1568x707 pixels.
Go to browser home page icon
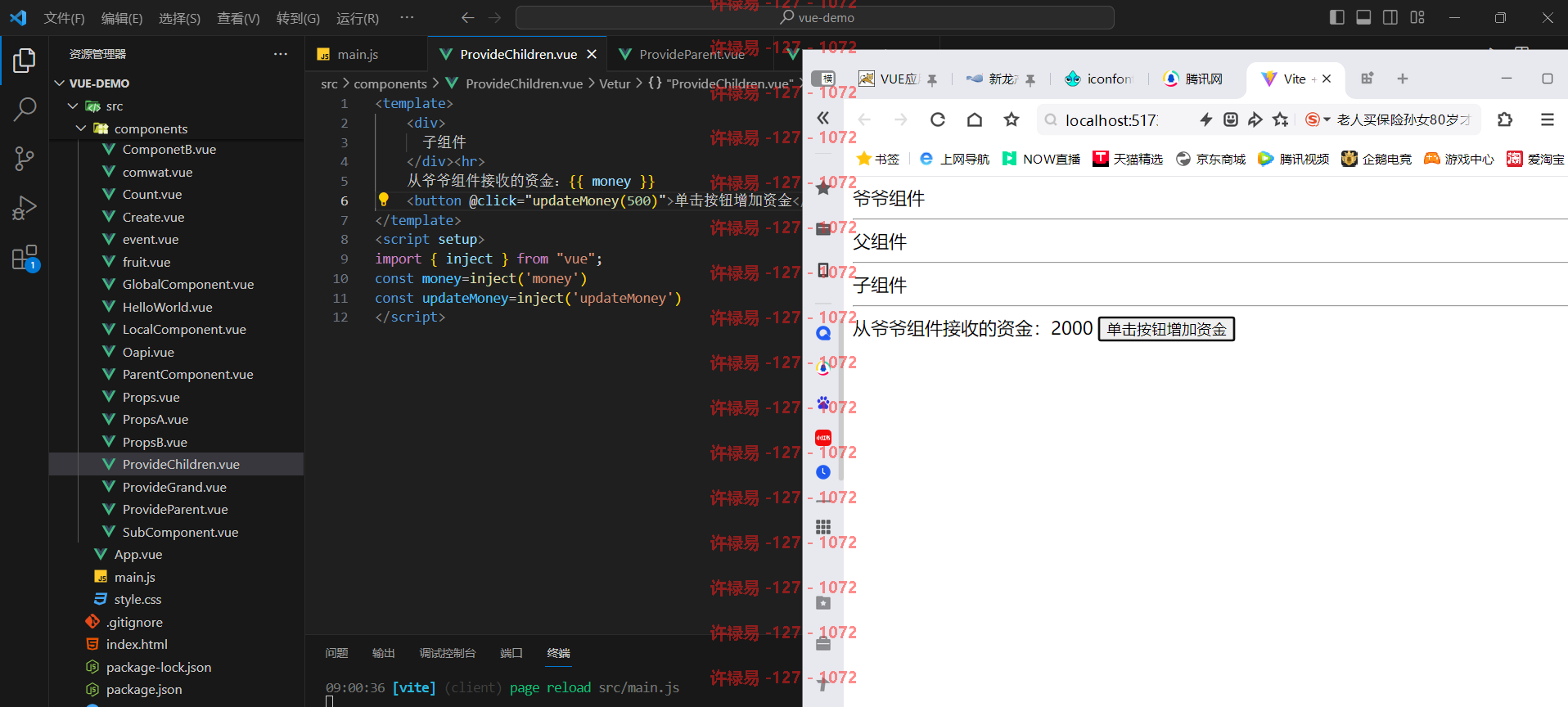click(974, 120)
